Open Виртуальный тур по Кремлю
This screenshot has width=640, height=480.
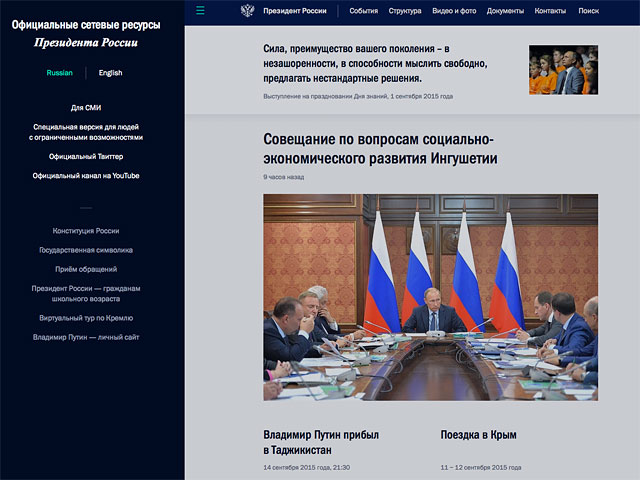(x=86, y=318)
